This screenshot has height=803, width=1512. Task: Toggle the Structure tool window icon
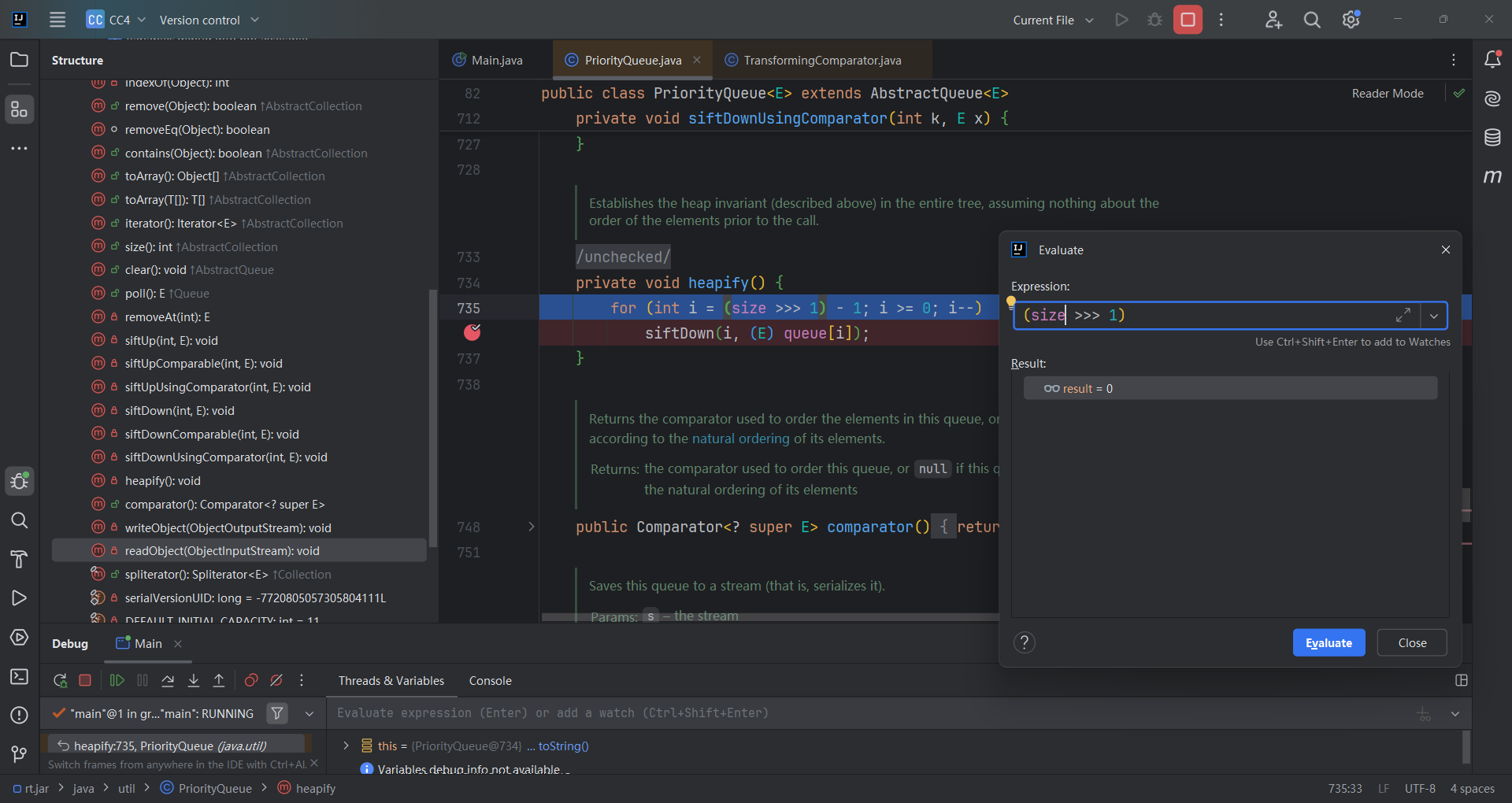[19, 109]
